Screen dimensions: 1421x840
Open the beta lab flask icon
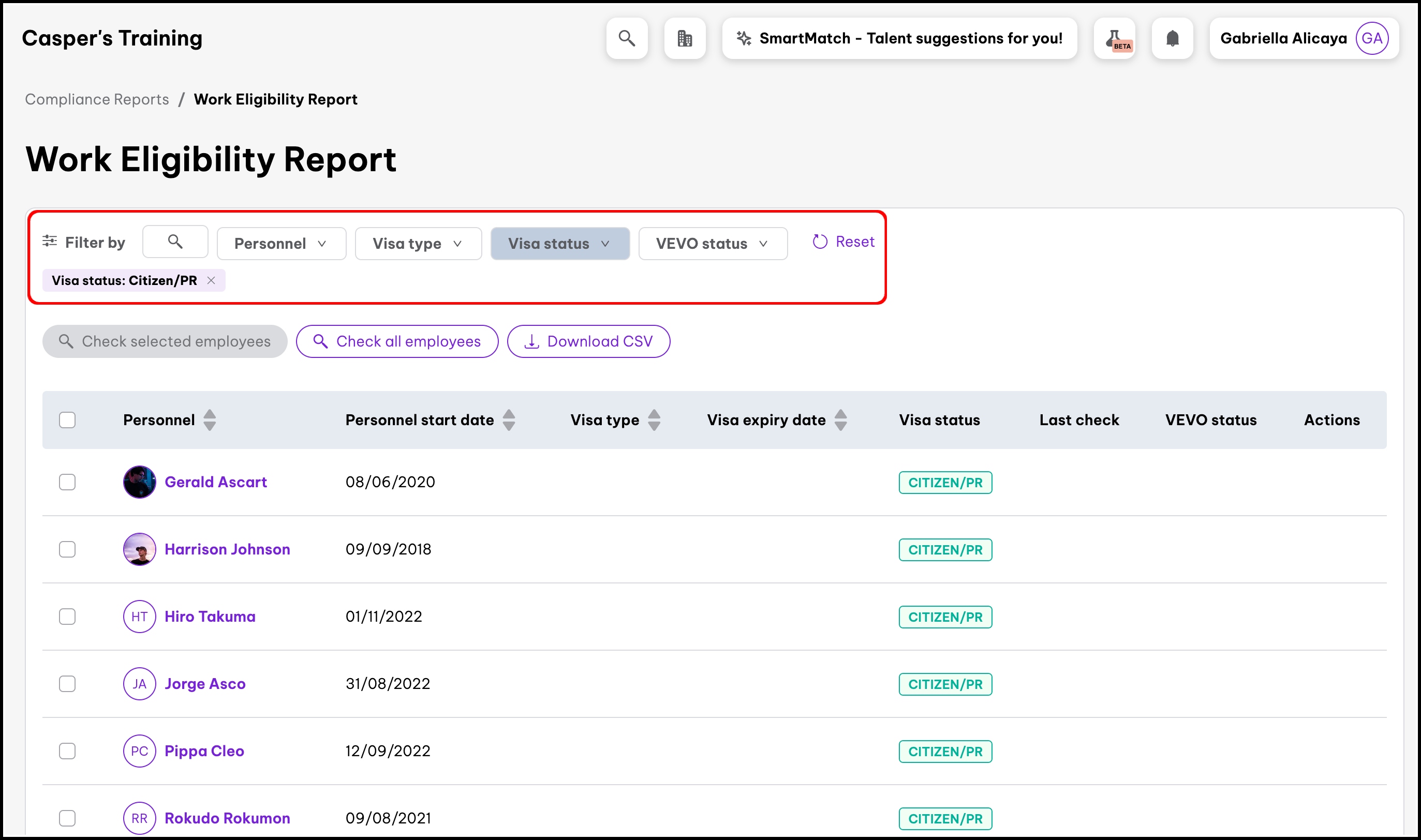(x=1114, y=38)
